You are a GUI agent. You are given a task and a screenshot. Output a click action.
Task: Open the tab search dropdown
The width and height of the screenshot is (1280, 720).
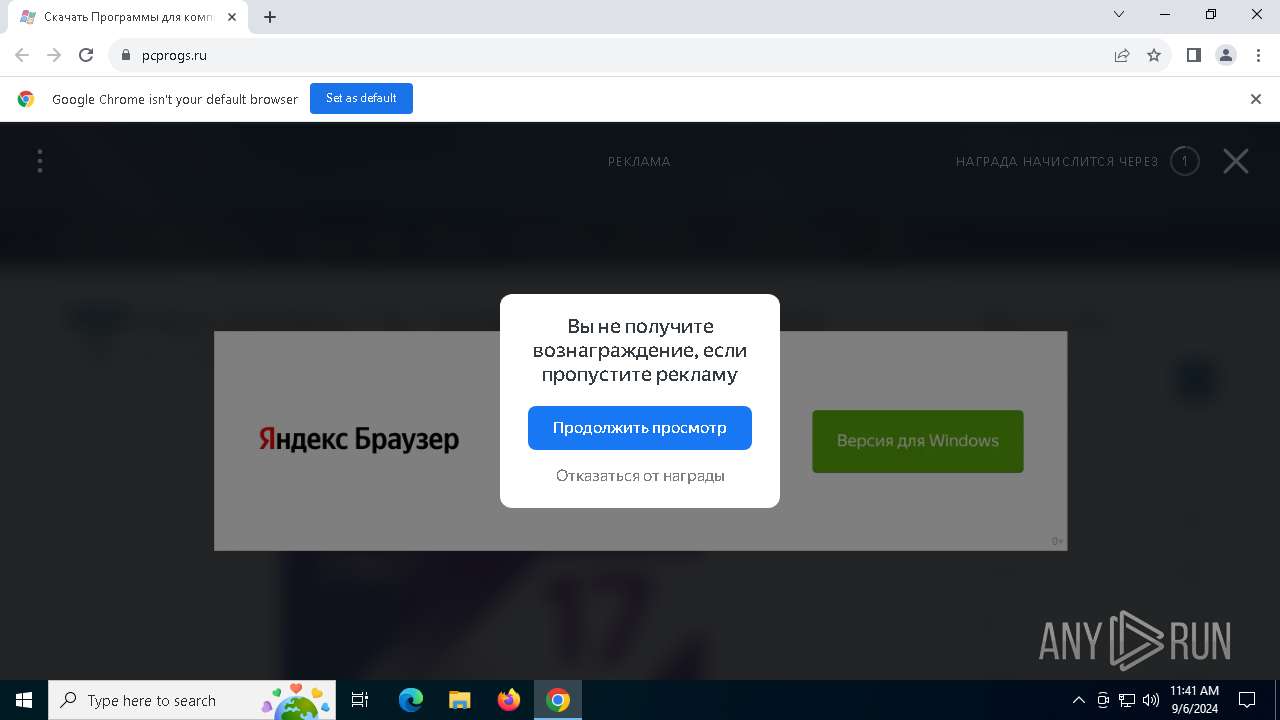click(1119, 15)
